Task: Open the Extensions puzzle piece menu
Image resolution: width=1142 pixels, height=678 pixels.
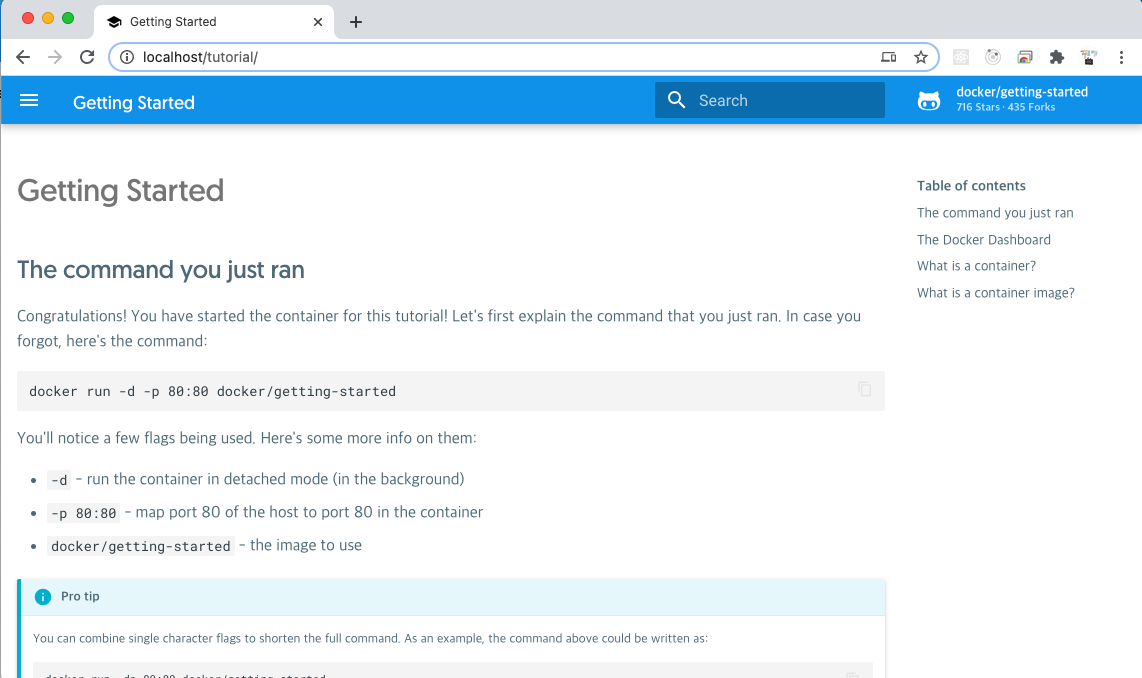Action: point(1056,57)
